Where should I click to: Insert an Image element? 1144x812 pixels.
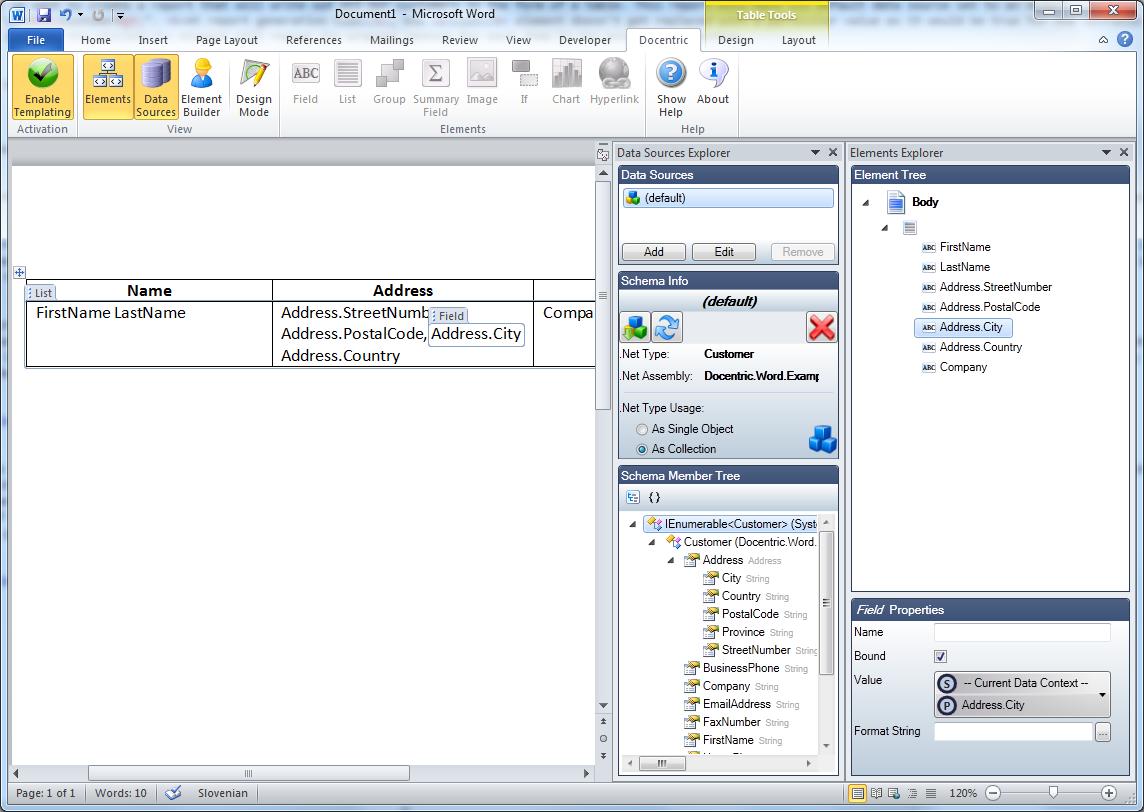tap(482, 82)
